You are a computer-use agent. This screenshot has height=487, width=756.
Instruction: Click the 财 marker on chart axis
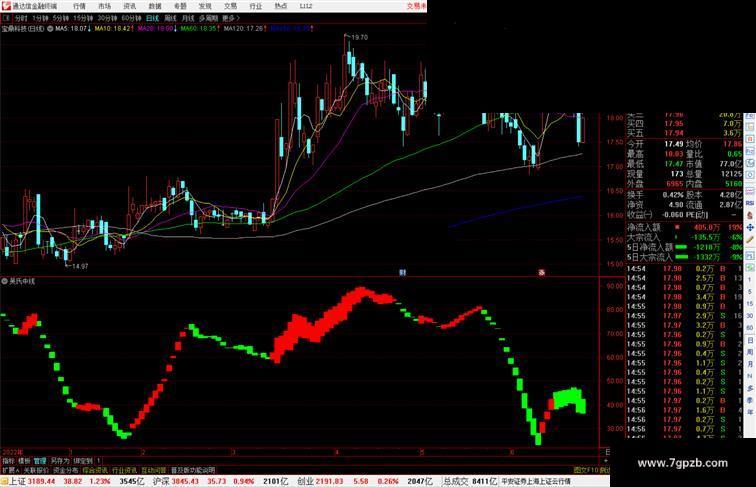click(x=403, y=272)
